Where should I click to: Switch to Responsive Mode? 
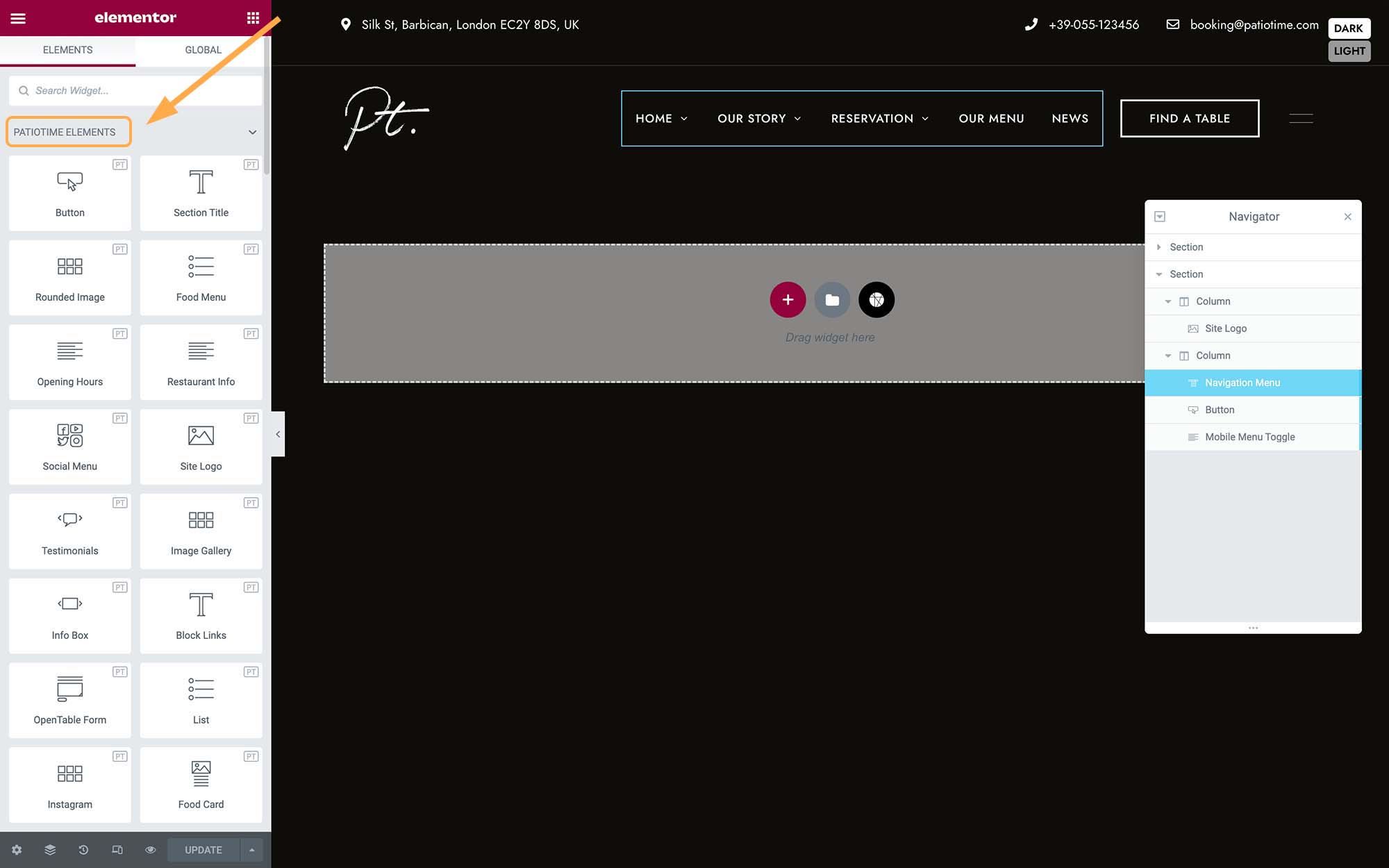[117, 849]
